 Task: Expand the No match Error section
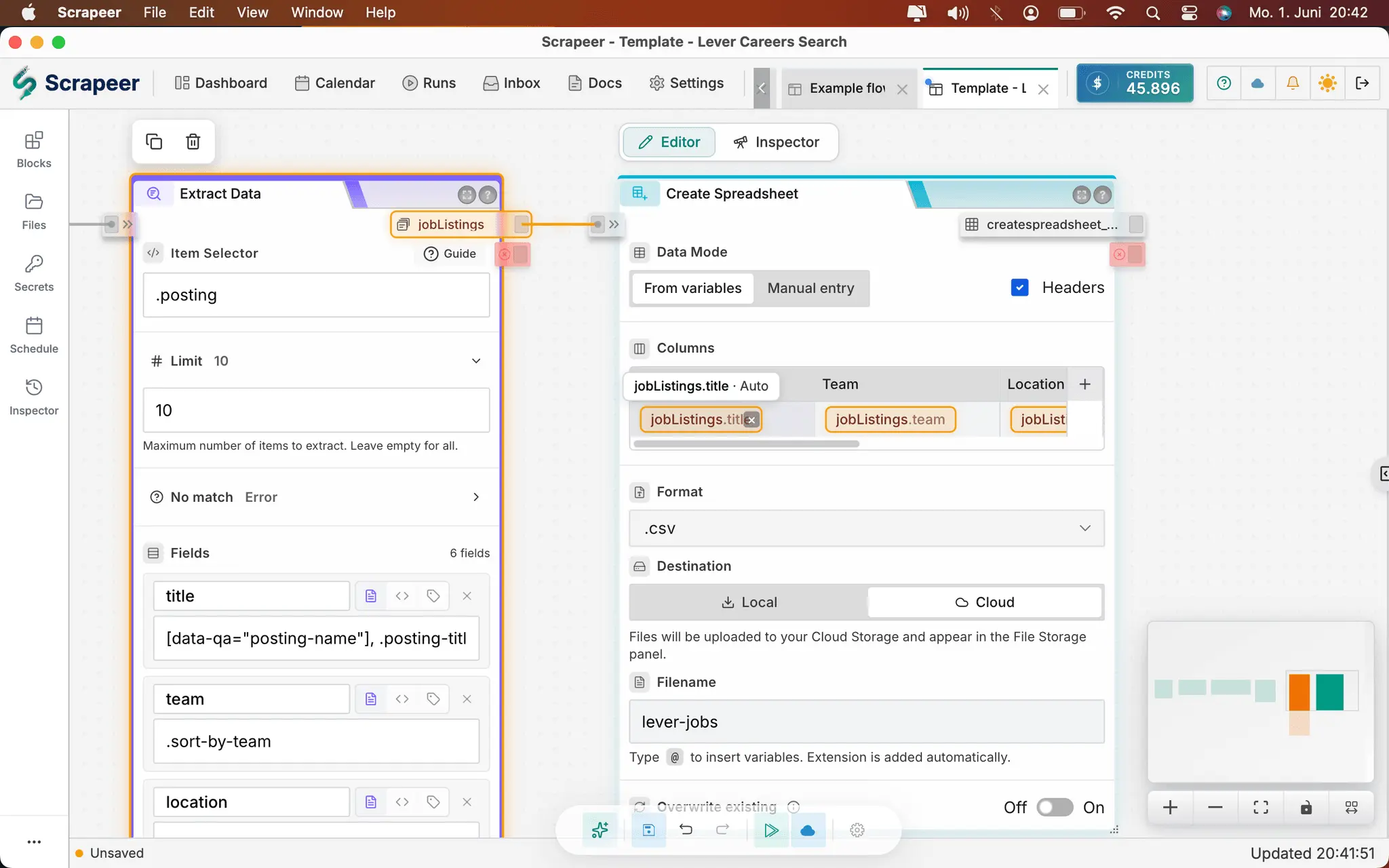pyautogui.click(x=476, y=497)
